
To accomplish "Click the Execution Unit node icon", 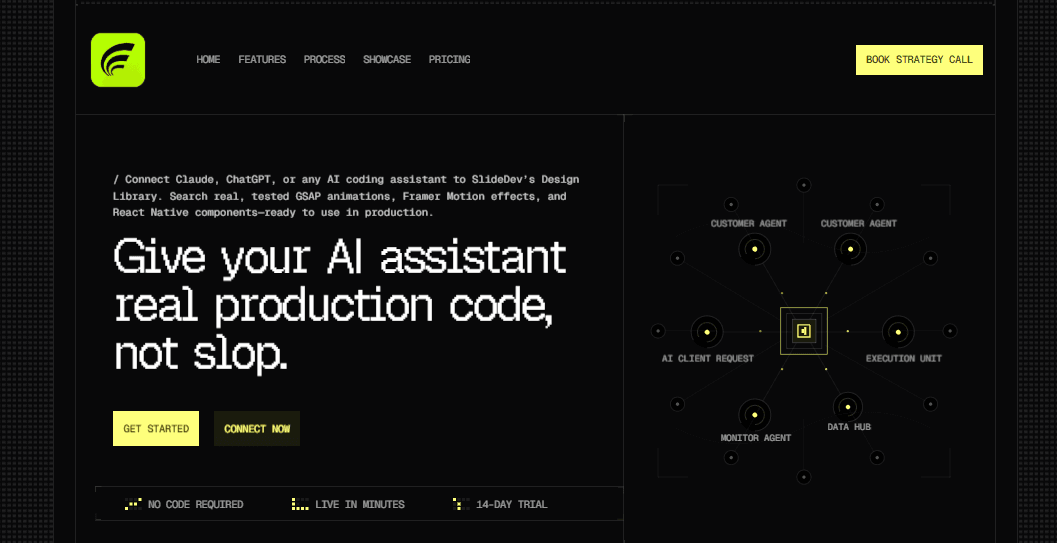I will tap(898, 331).
